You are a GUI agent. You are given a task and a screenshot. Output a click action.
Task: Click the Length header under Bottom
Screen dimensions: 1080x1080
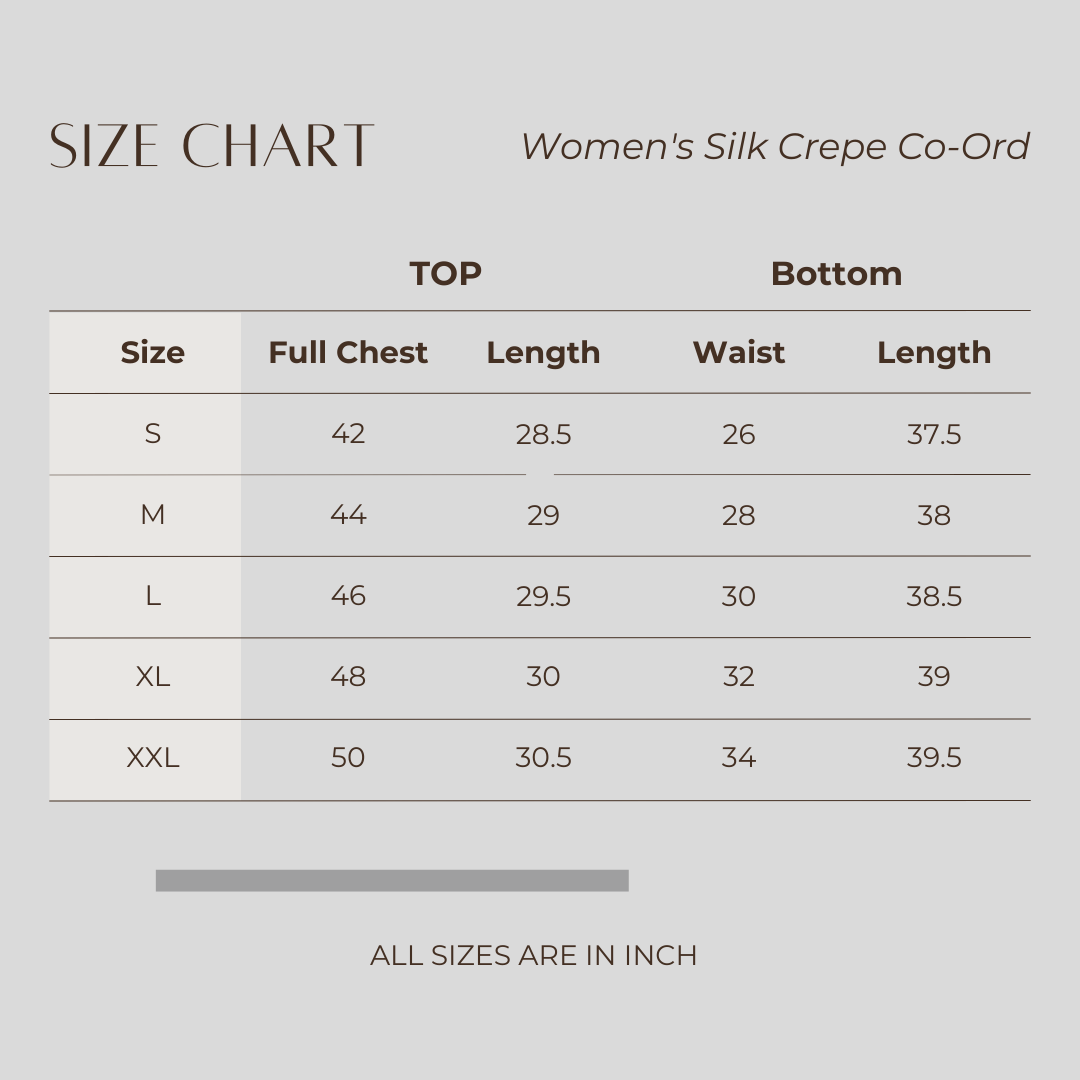pyautogui.click(x=934, y=353)
